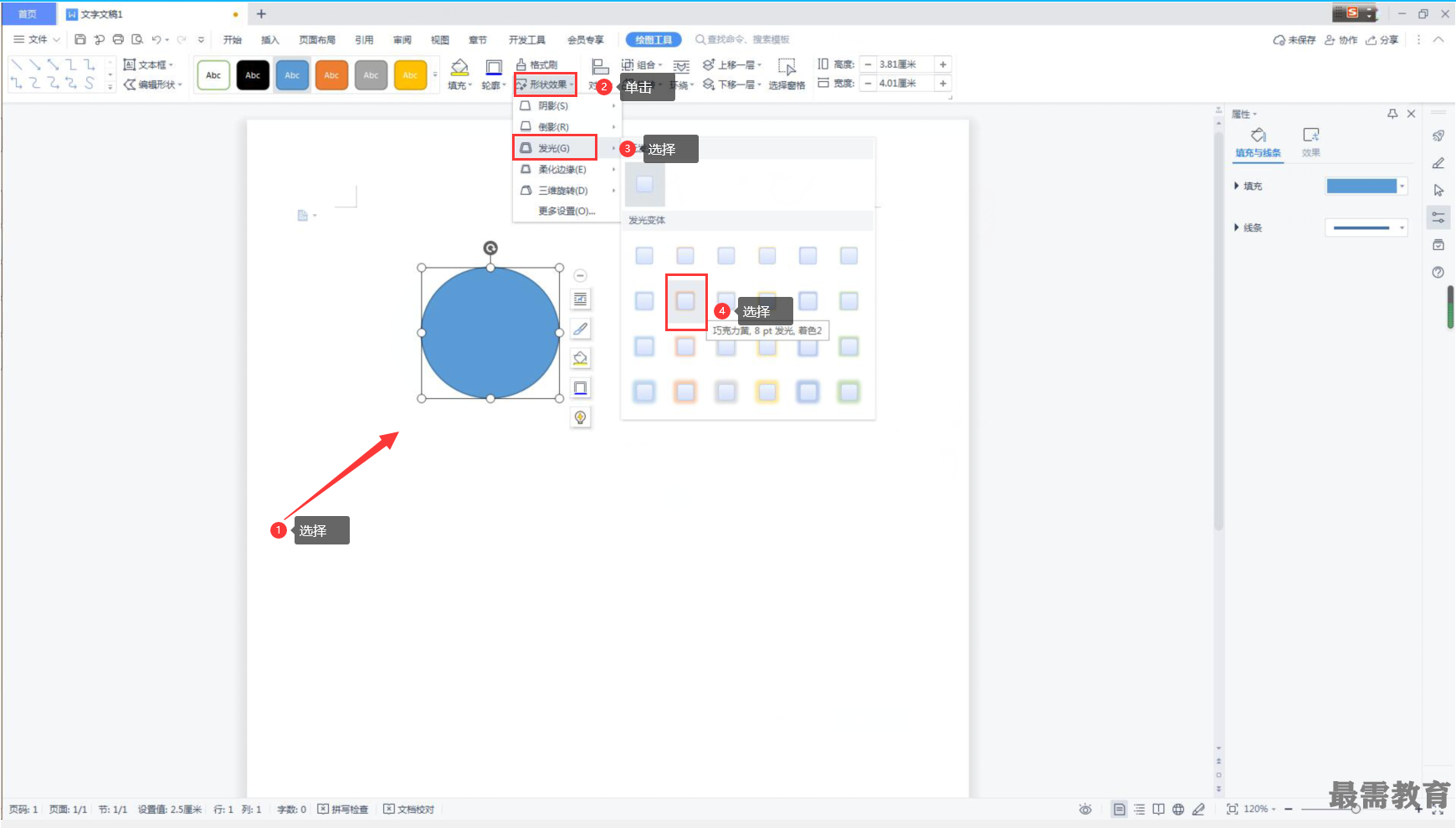Switch to outline view in status bar
The height and width of the screenshot is (828, 1456).
click(1139, 809)
